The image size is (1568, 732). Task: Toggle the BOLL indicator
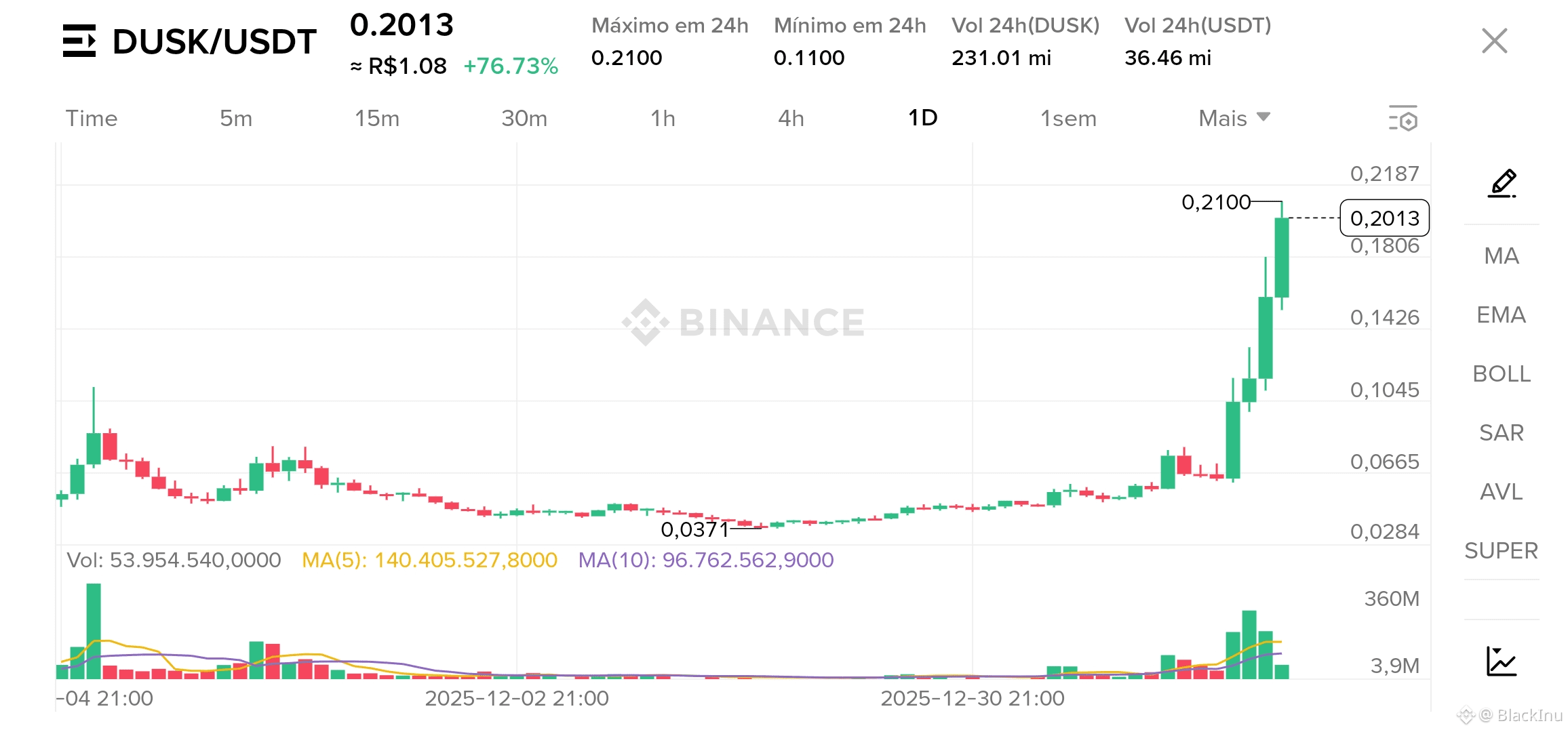(x=1501, y=373)
